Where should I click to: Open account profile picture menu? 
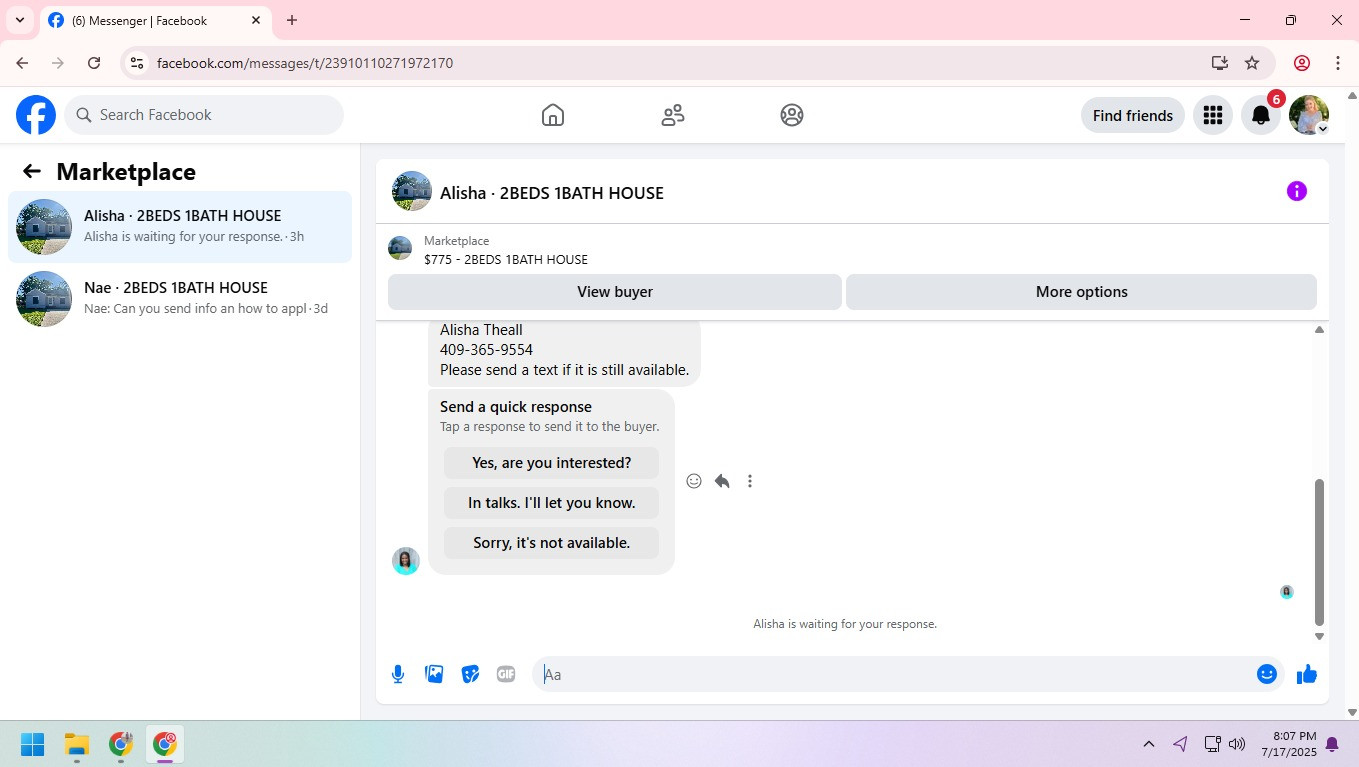(x=1309, y=115)
